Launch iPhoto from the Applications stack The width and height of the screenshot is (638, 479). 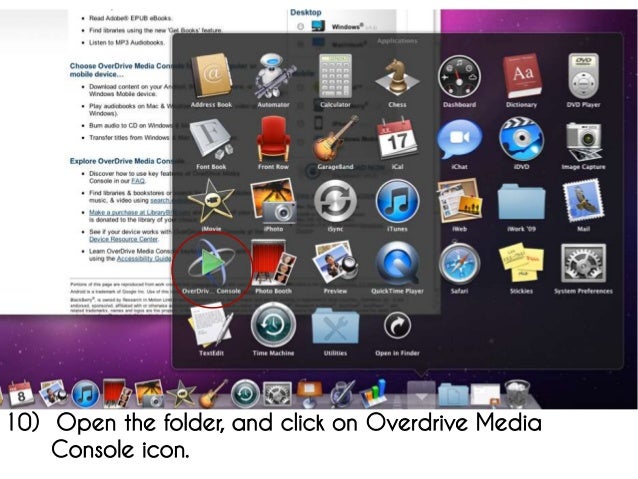click(x=273, y=202)
